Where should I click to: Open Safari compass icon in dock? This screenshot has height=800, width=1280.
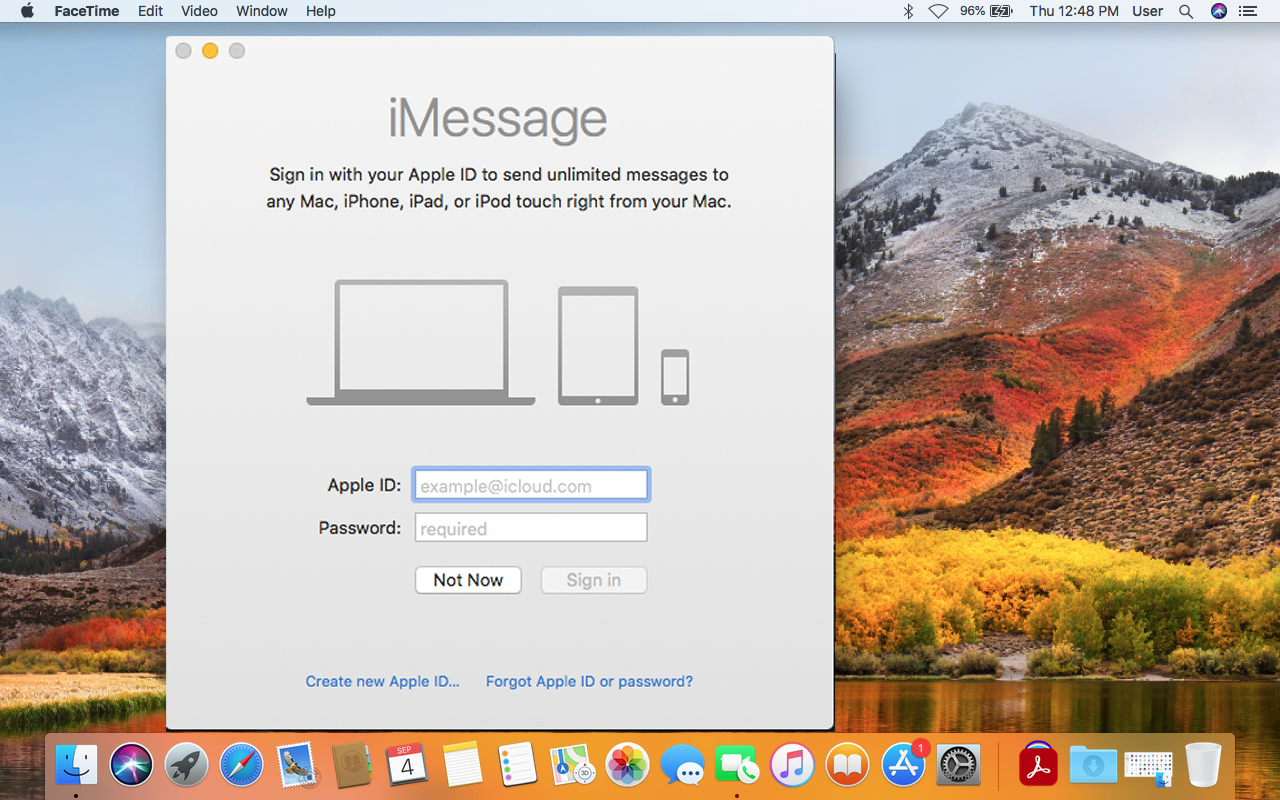click(241, 766)
